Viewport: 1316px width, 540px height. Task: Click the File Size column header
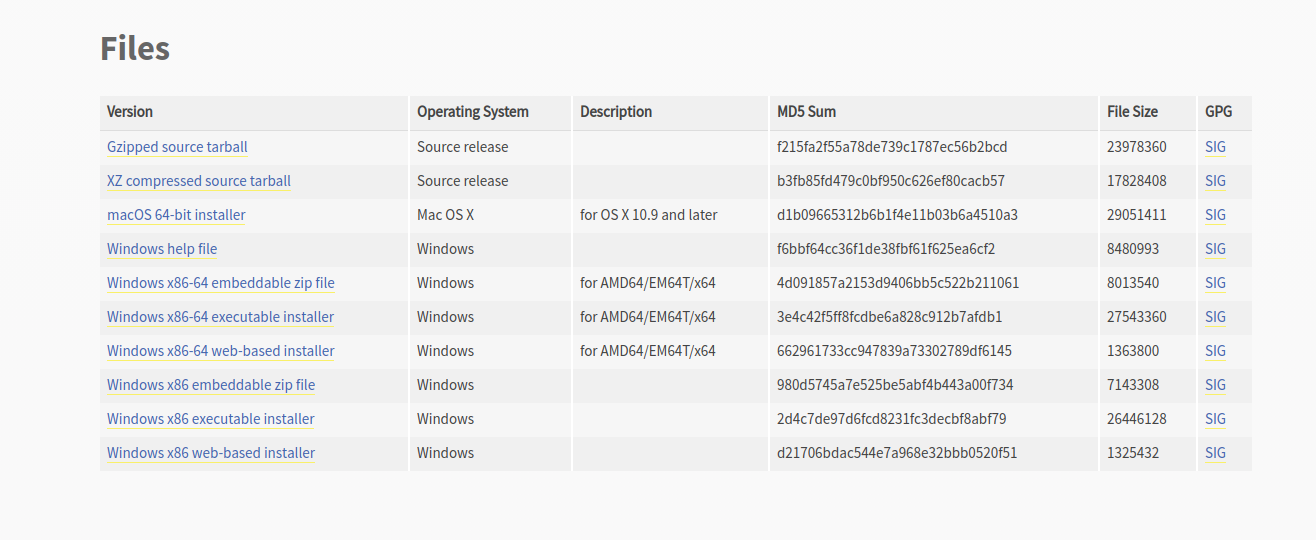(1132, 112)
